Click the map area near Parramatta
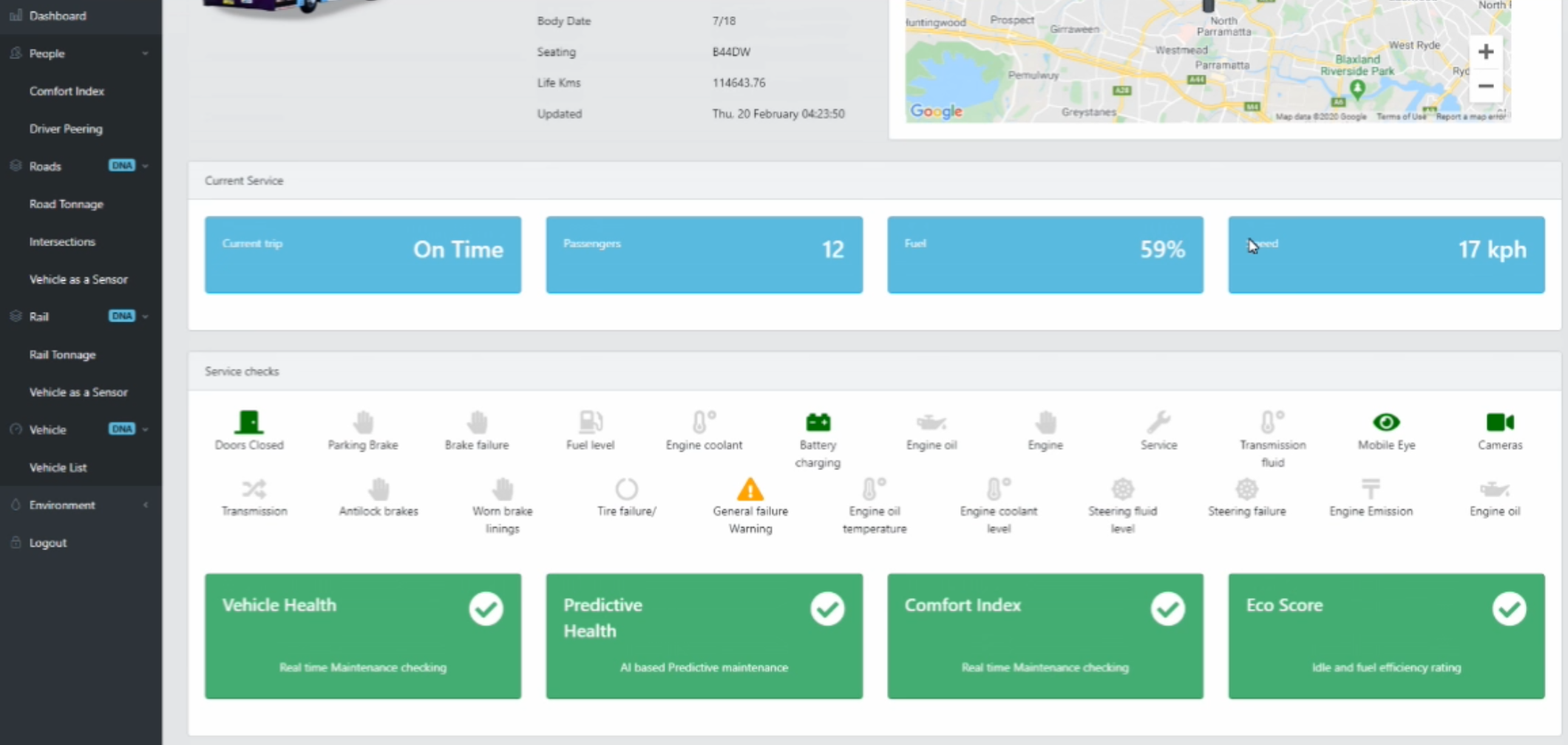 (x=1222, y=65)
